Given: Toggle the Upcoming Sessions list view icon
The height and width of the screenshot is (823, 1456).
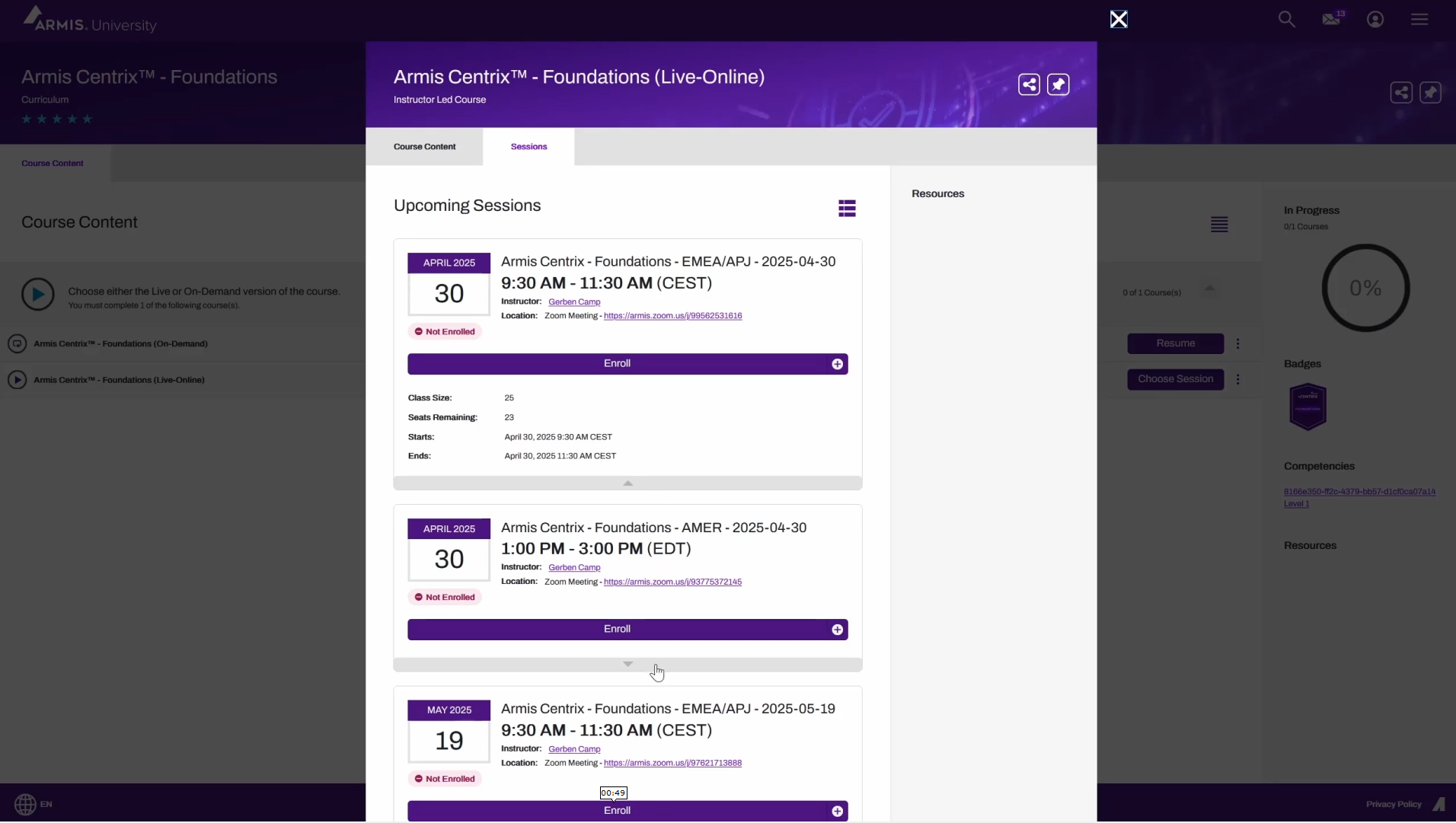Looking at the screenshot, I should coord(847,209).
